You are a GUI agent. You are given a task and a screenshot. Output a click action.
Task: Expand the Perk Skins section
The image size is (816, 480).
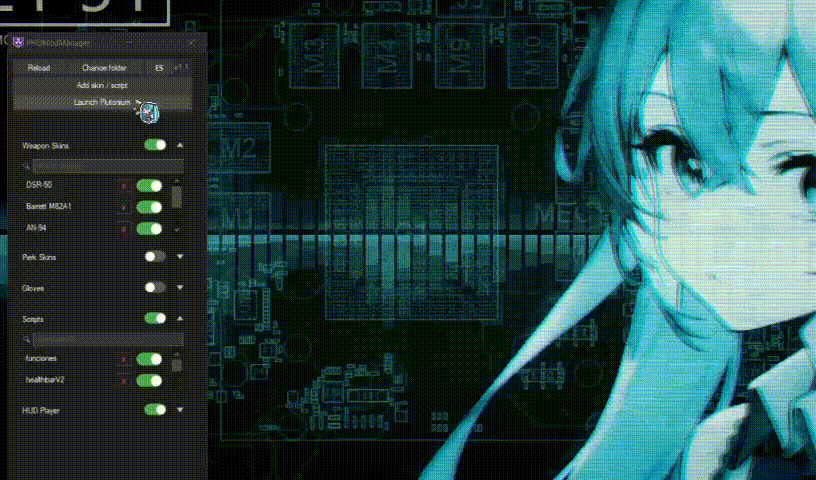[180, 256]
